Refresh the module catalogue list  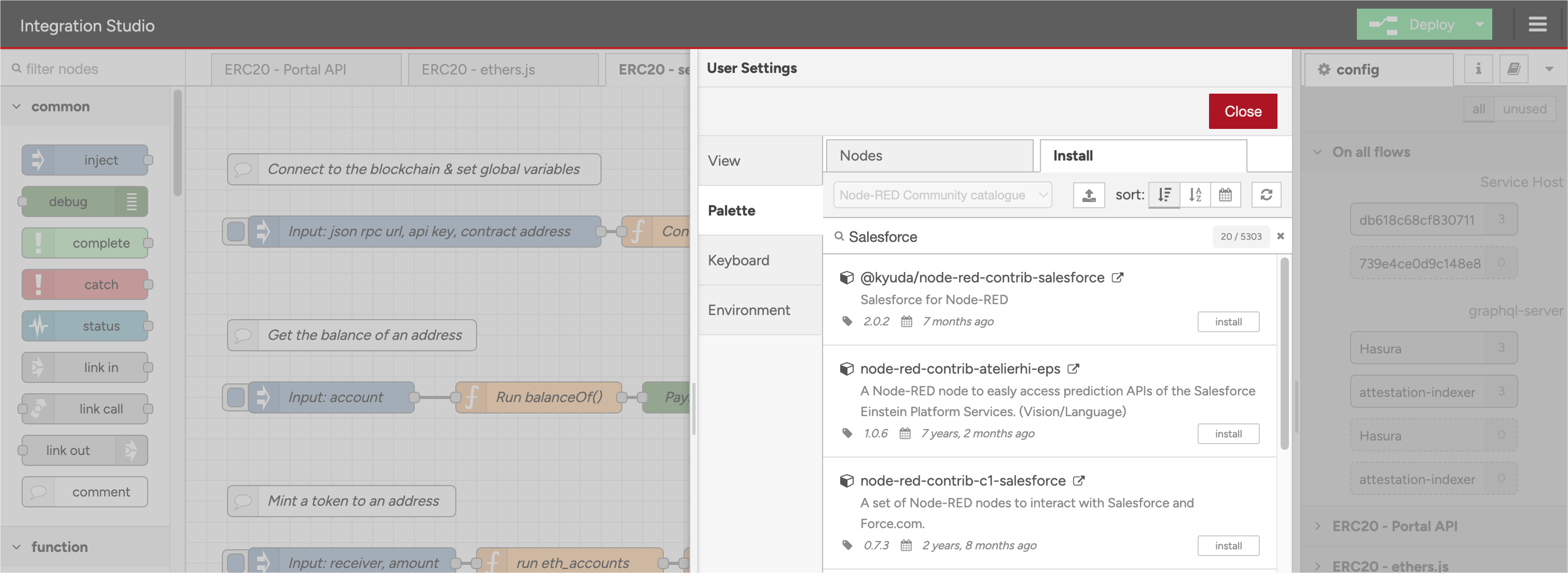pyautogui.click(x=1267, y=195)
